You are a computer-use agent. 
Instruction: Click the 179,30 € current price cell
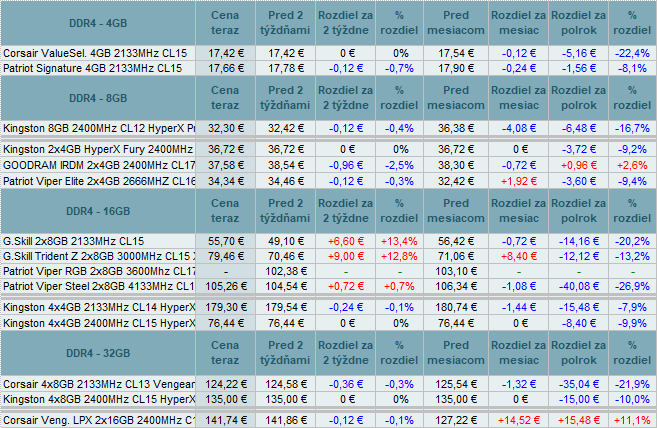coord(226,307)
